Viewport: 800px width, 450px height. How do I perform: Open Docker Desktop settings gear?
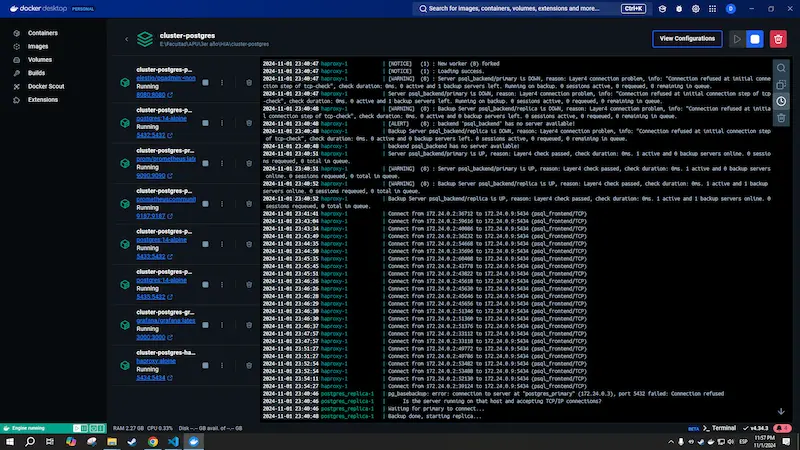[x=695, y=9]
